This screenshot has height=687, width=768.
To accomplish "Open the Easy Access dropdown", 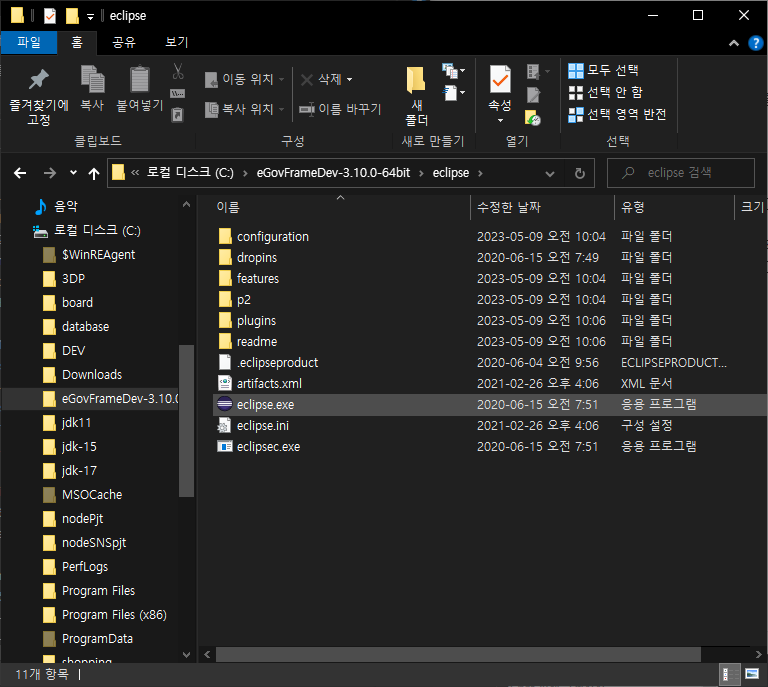I will 454,93.
